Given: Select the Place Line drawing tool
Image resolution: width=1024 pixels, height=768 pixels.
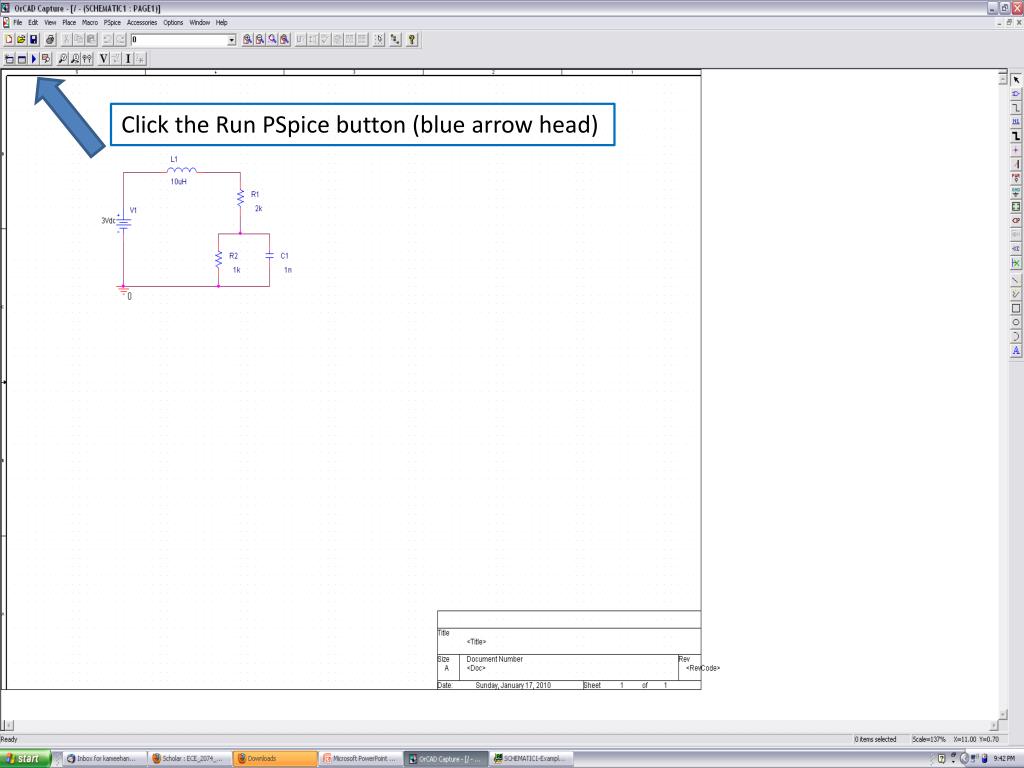Looking at the screenshot, I should point(1016,280).
